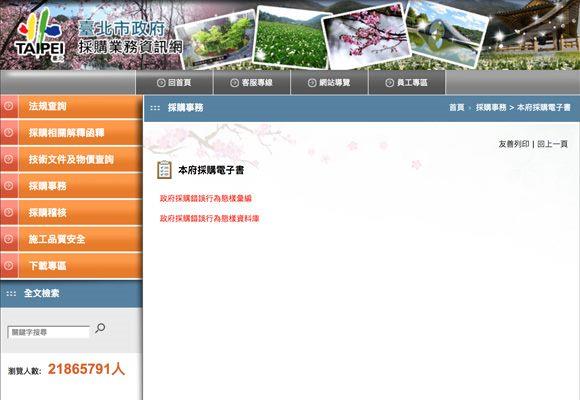The width and height of the screenshot is (580, 400).
Task: Go to 網站導覽 in top navigation
Action: (x=329, y=83)
